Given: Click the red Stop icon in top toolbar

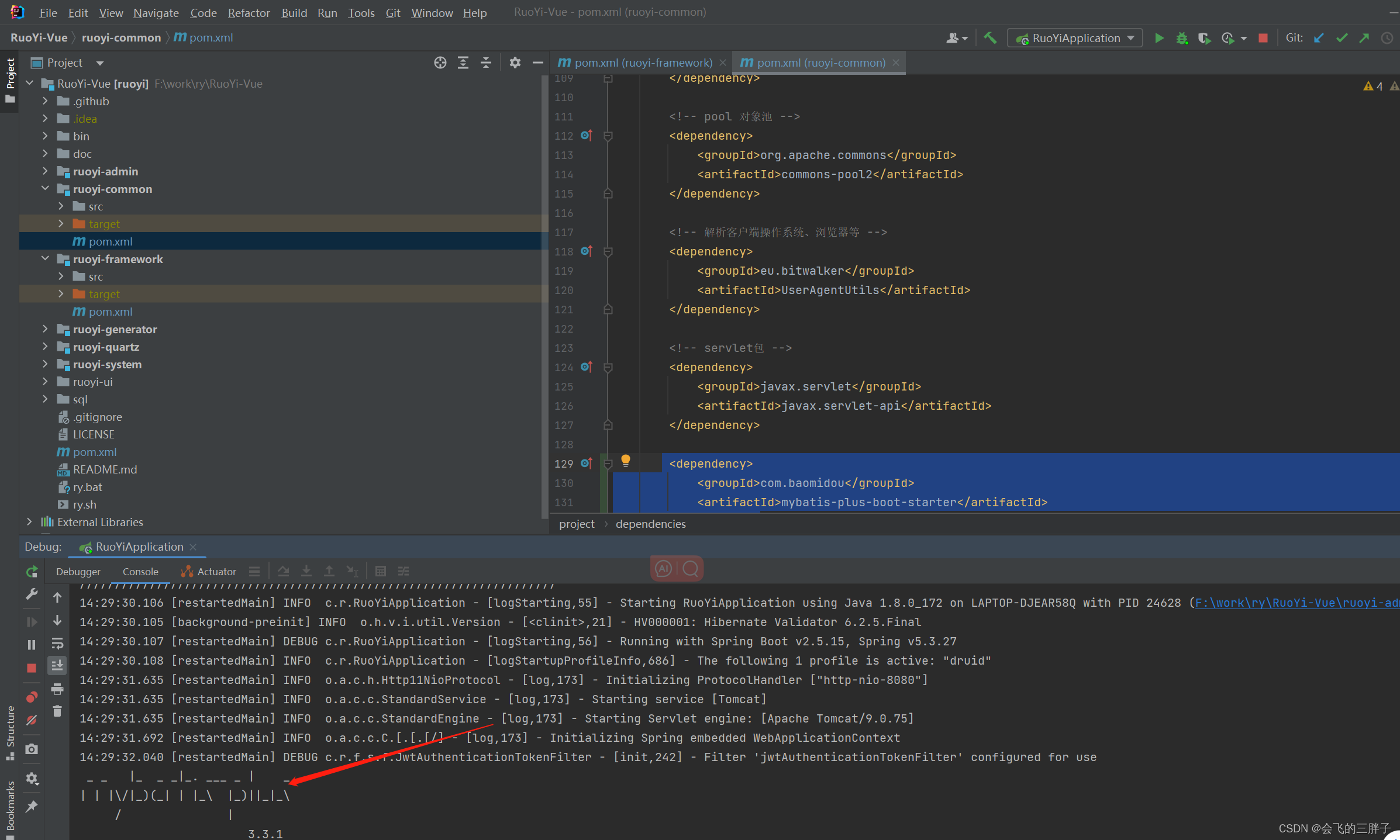Looking at the screenshot, I should tap(1263, 38).
